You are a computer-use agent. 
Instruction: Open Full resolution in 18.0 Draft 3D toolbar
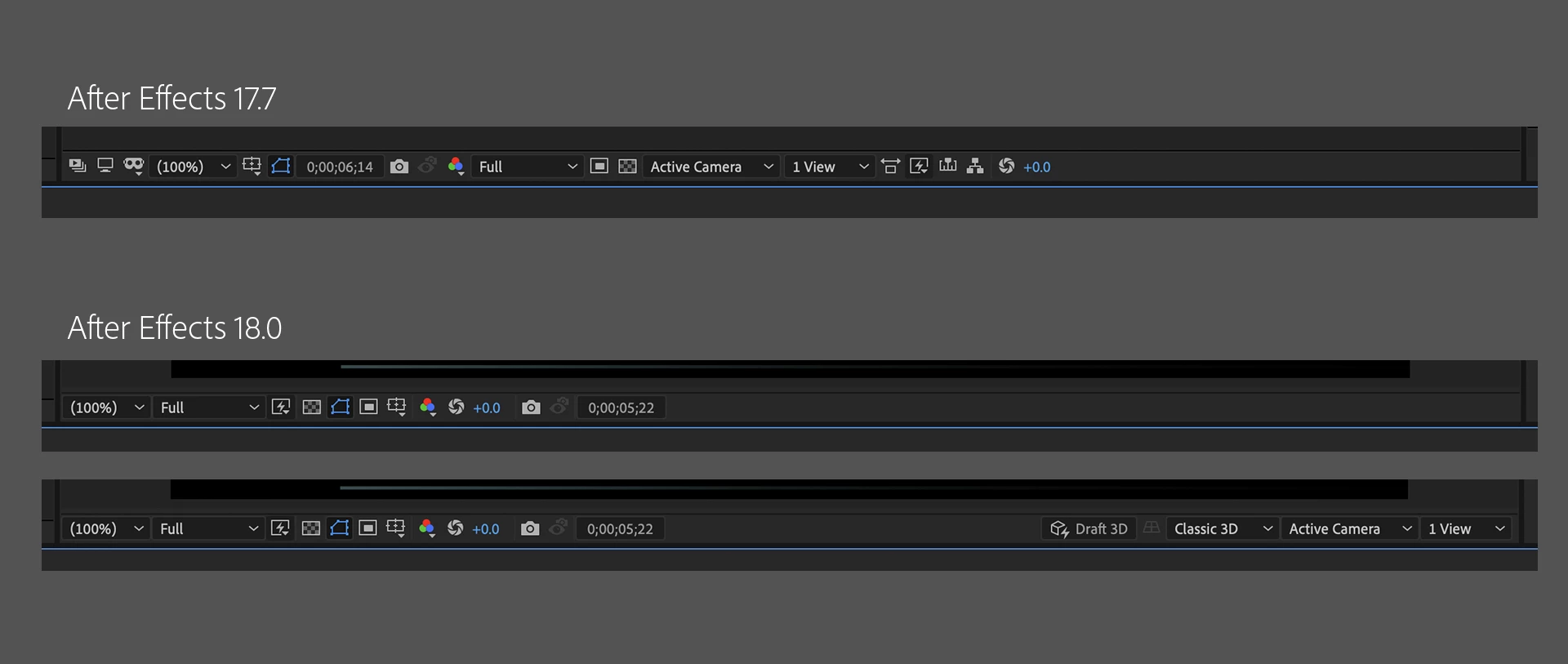click(207, 528)
